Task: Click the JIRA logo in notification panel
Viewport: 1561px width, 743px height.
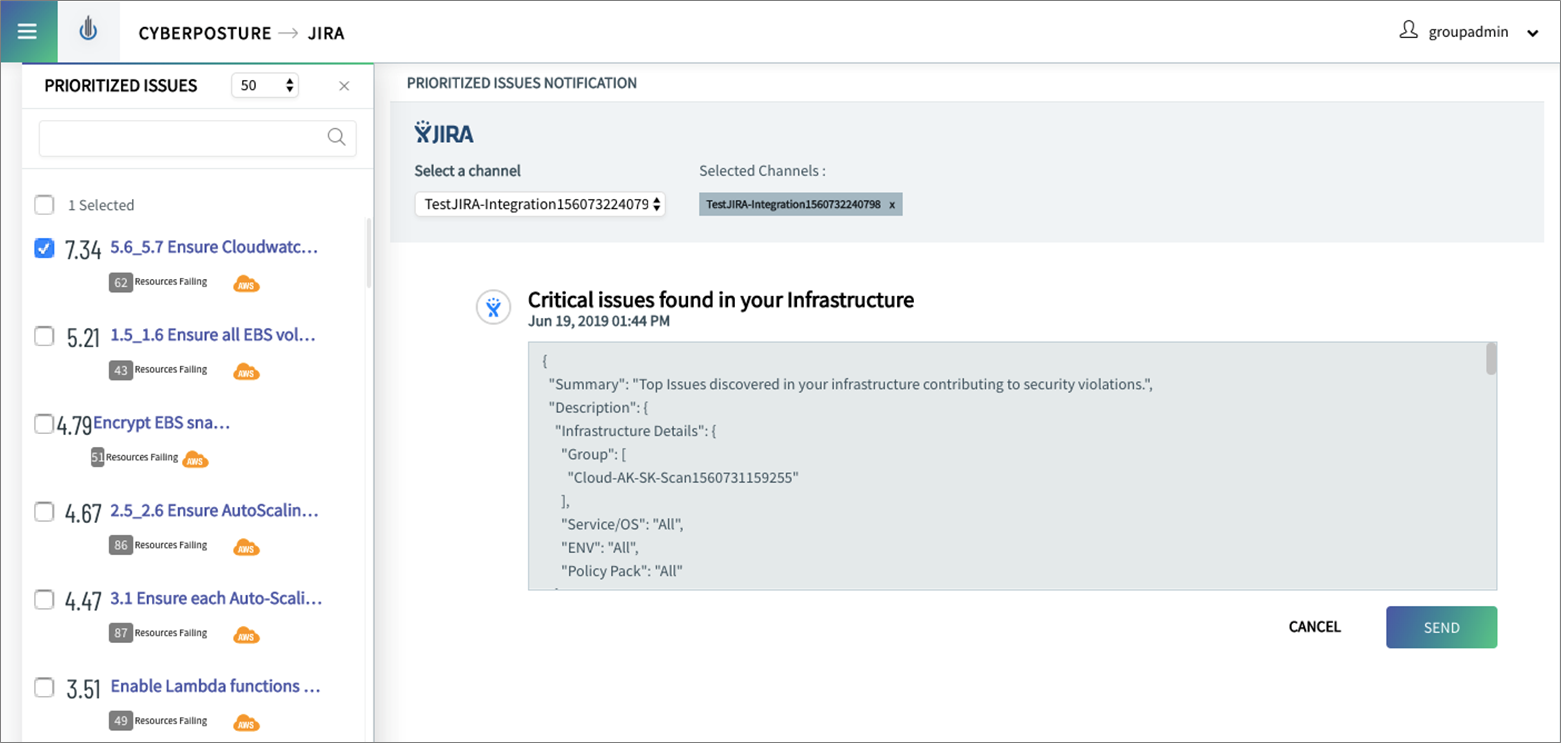Action: [x=444, y=133]
